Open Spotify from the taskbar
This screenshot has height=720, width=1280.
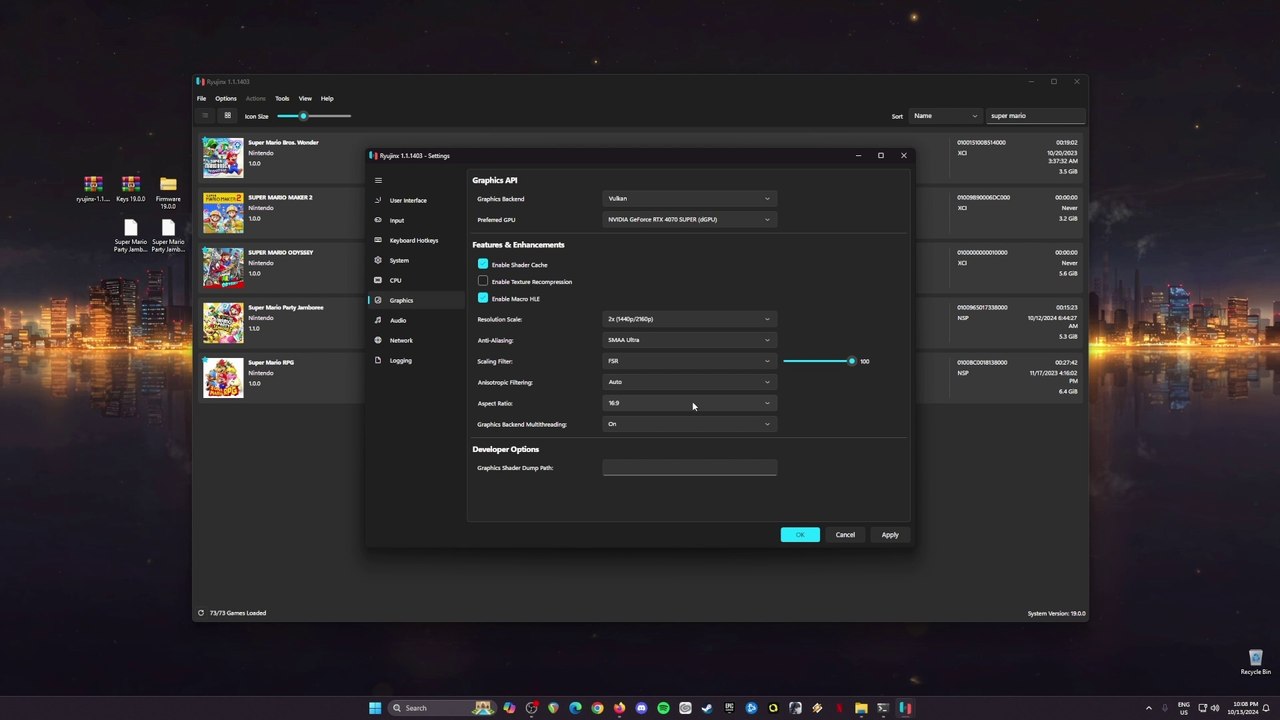tap(663, 708)
